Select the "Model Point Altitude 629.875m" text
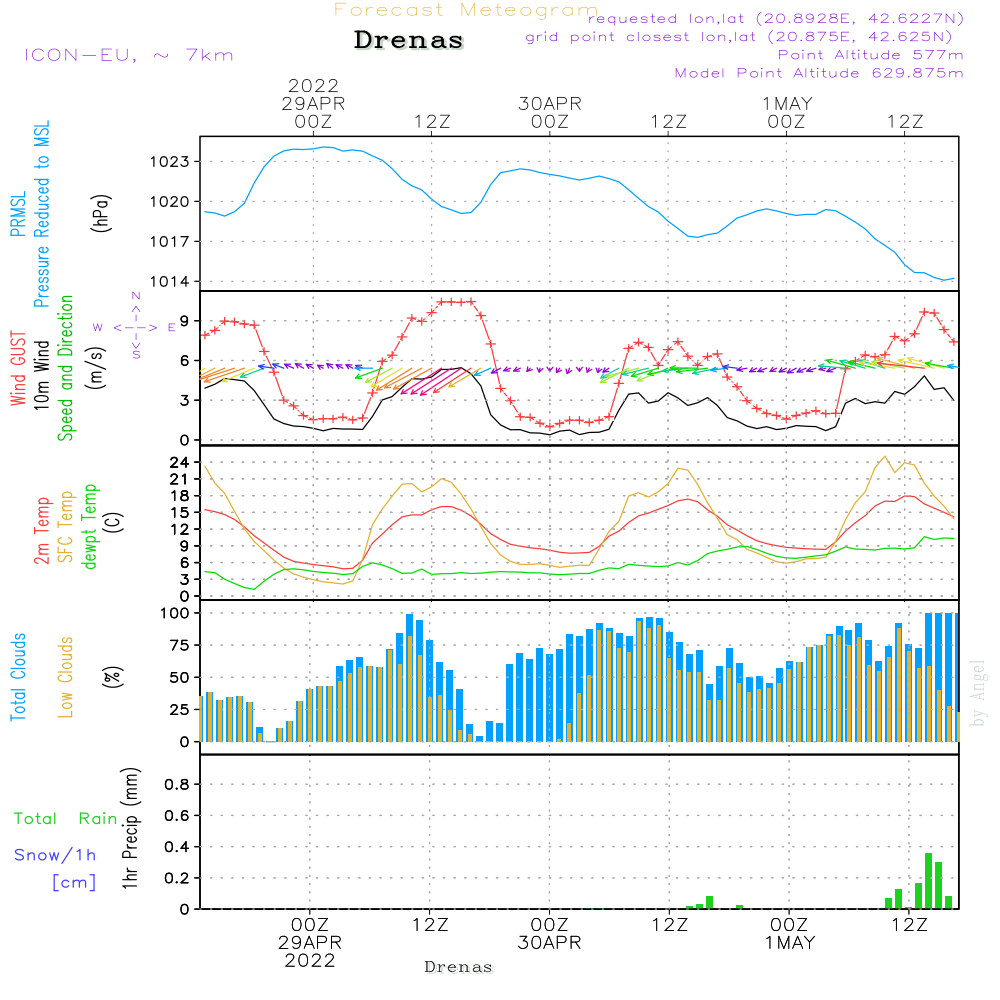1000x1000 pixels. pyautogui.click(x=819, y=73)
